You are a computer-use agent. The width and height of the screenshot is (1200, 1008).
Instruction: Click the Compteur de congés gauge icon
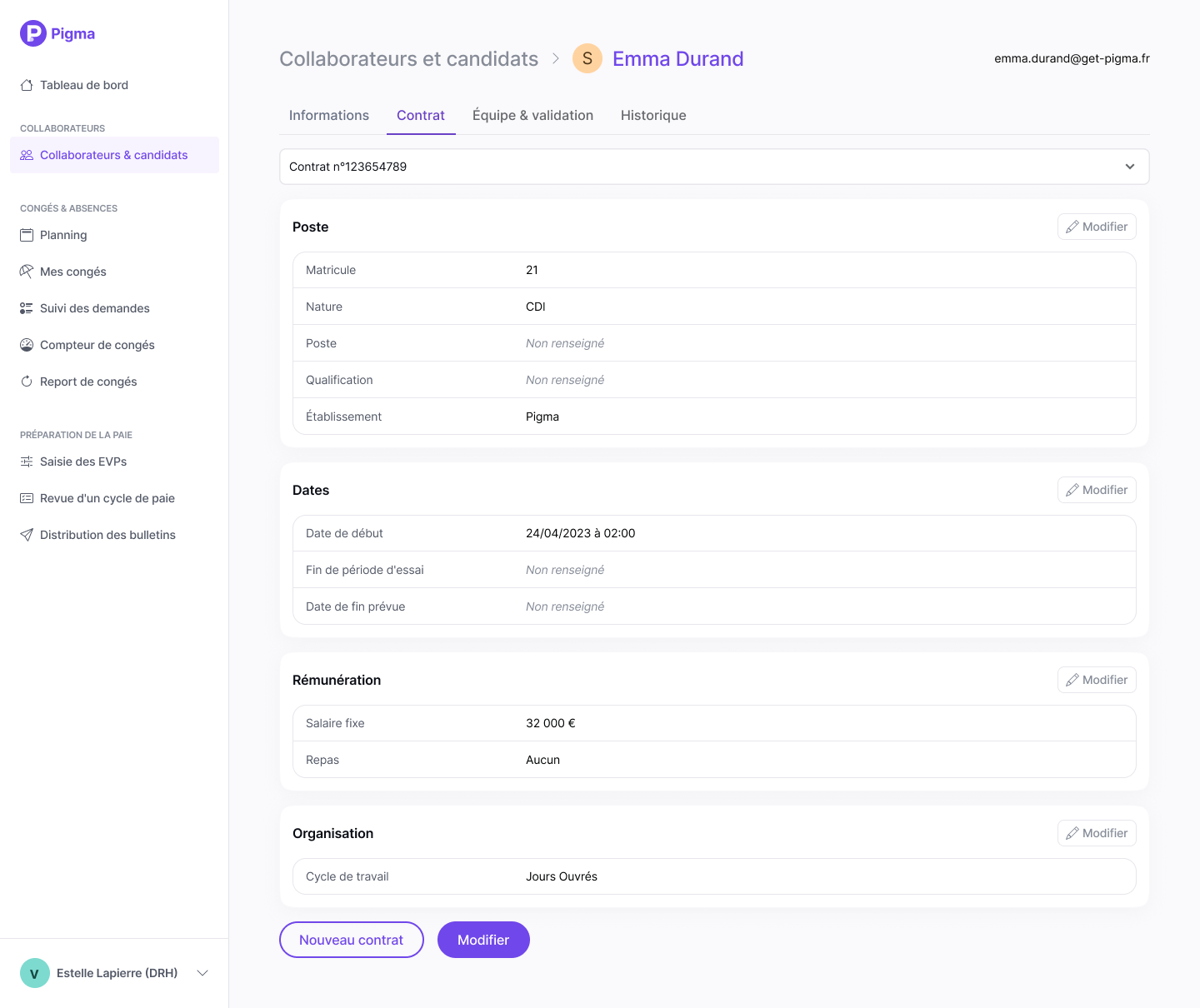[x=27, y=345]
